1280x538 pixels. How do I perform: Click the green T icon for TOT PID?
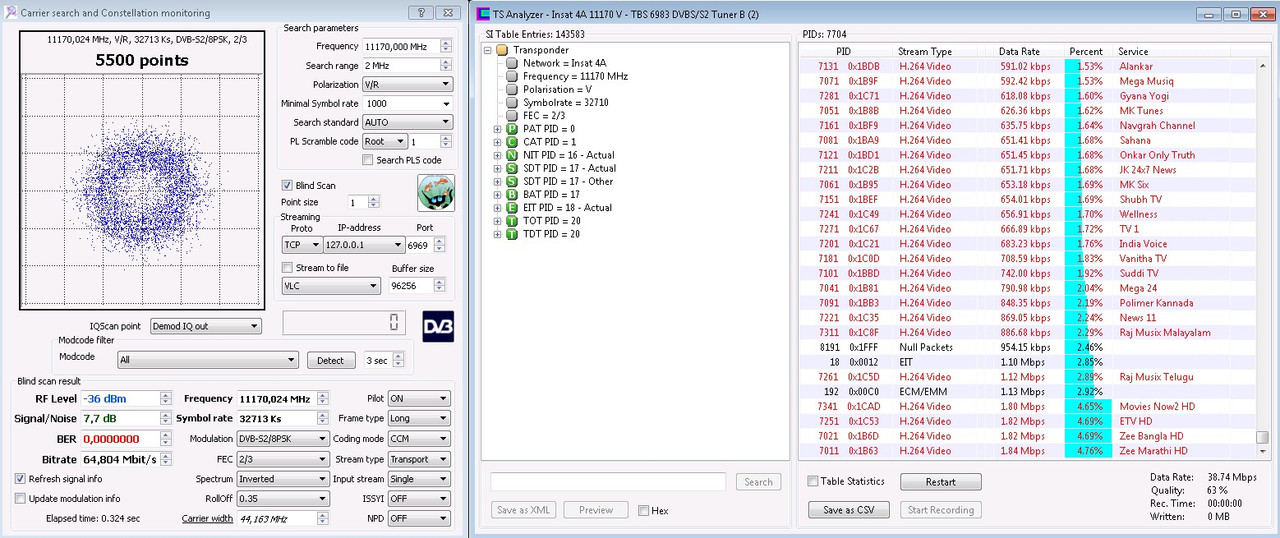(x=512, y=220)
